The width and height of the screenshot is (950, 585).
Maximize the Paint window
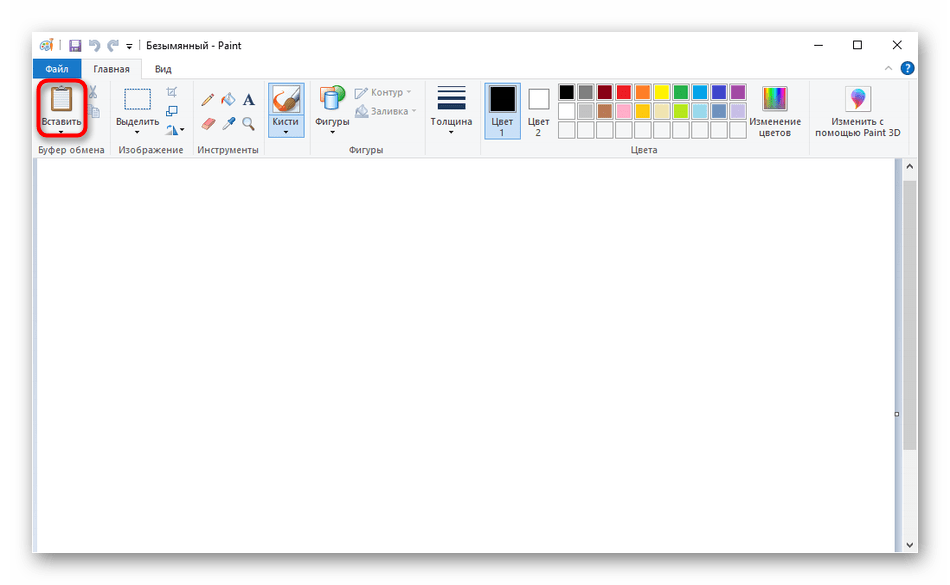(x=857, y=45)
